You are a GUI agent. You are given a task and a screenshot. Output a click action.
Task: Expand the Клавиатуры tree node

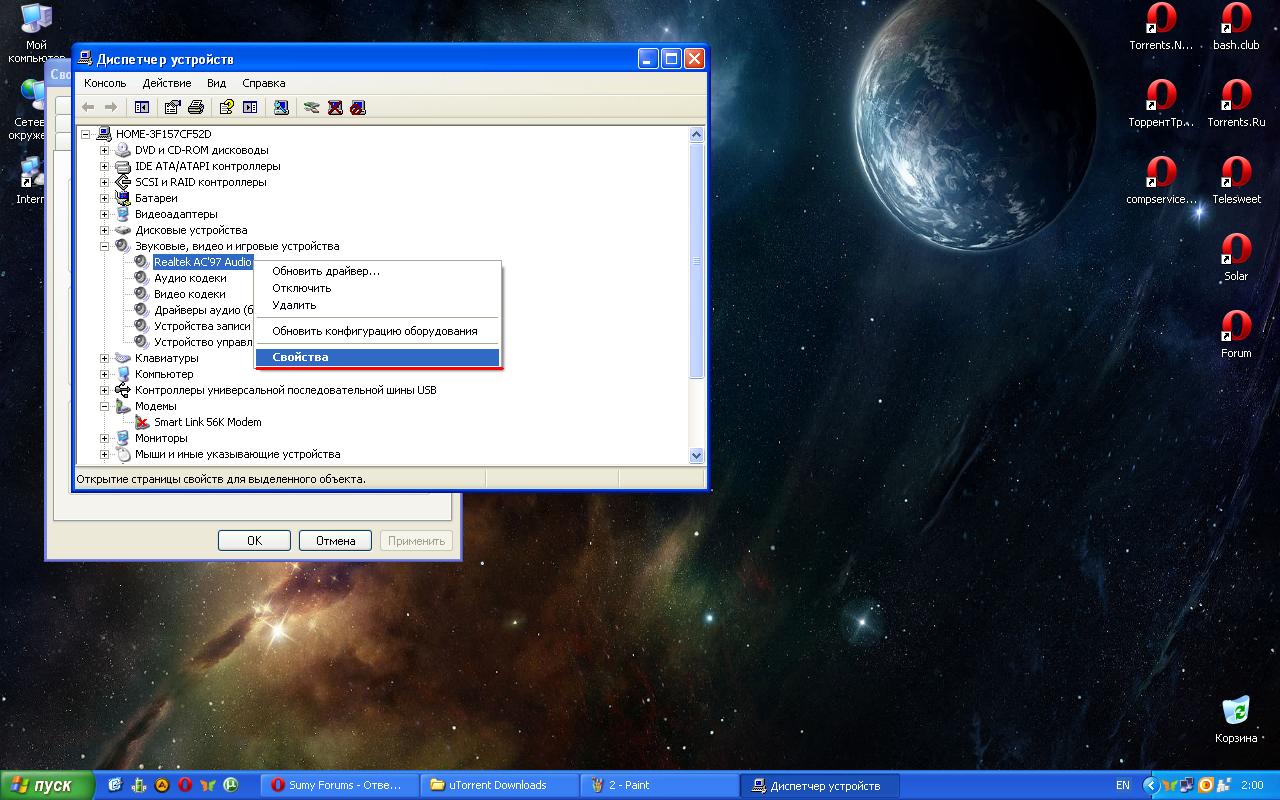tap(105, 358)
